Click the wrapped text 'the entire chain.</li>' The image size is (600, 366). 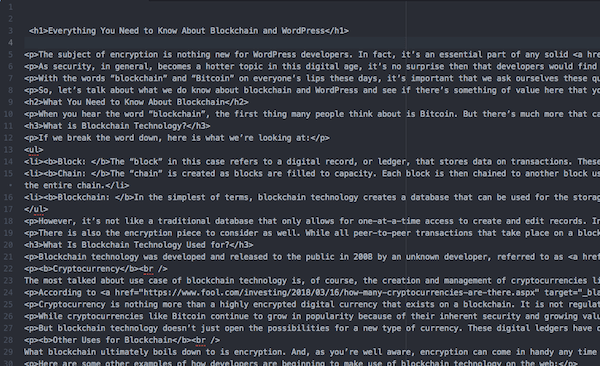pyautogui.click(x=77, y=185)
